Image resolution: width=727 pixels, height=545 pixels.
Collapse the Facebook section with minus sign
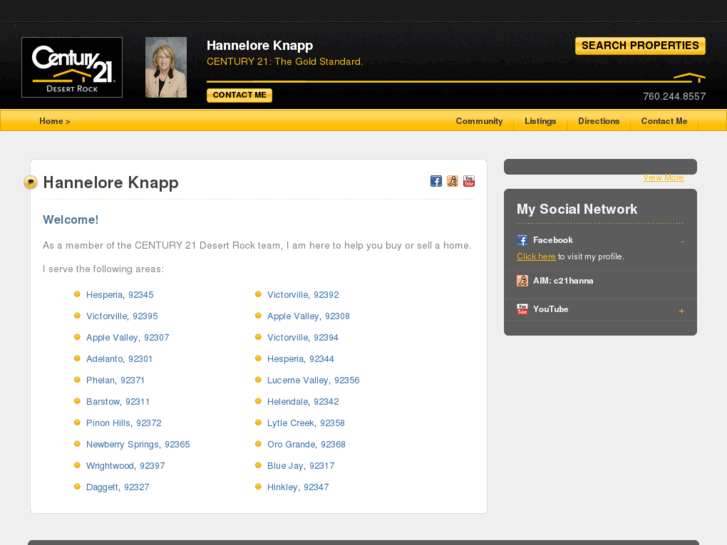pyautogui.click(x=682, y=241)
